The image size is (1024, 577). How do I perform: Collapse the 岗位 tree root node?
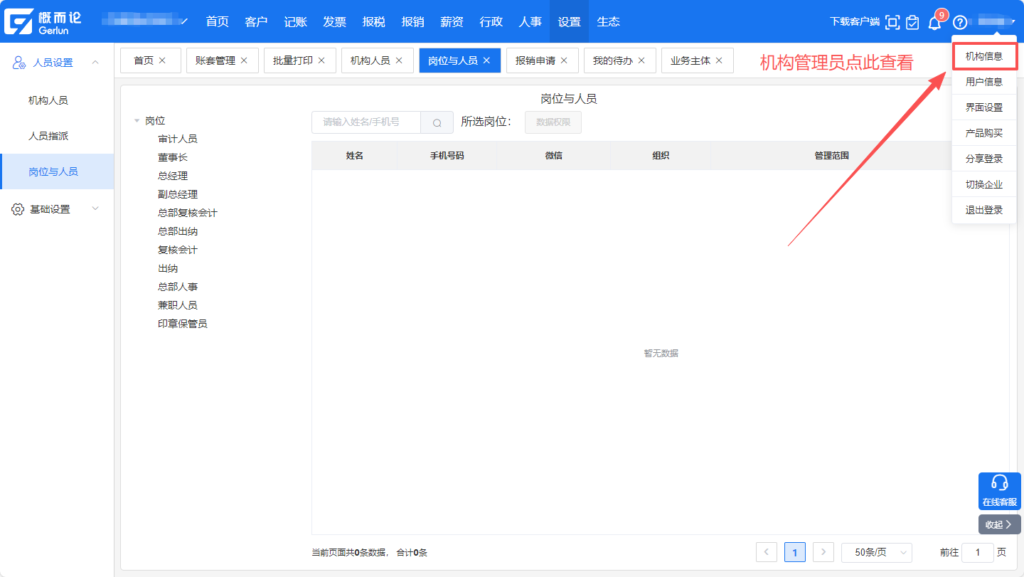pyautogui.click(x=136, y=121)
